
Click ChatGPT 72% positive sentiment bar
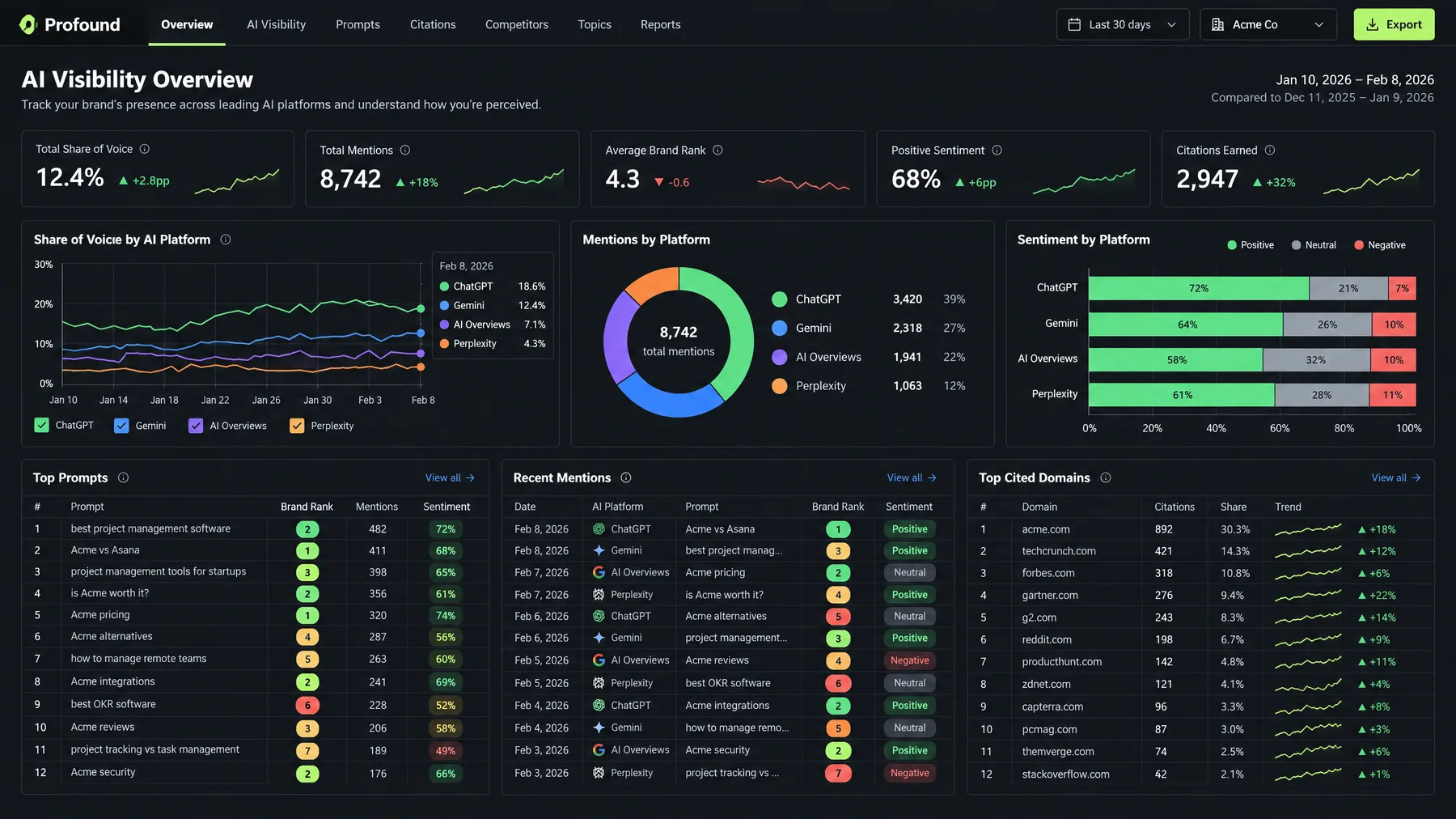(1199, 288)
